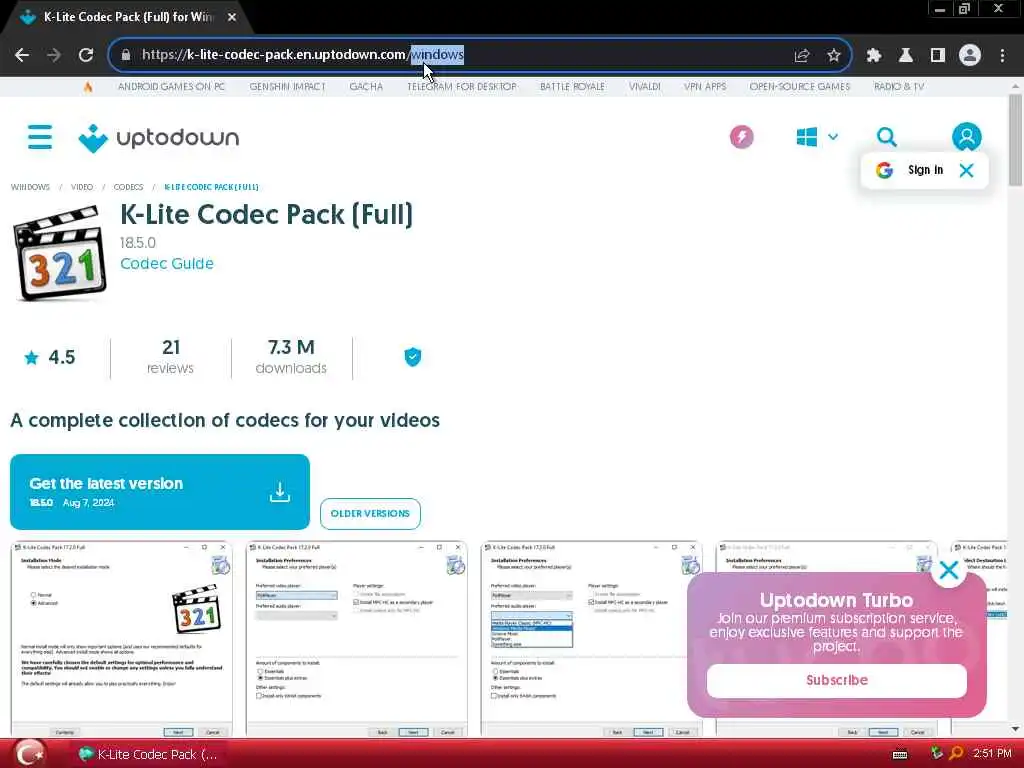
Task: Click the Chrome labs flask icon
Action: [x=906, y=55]
